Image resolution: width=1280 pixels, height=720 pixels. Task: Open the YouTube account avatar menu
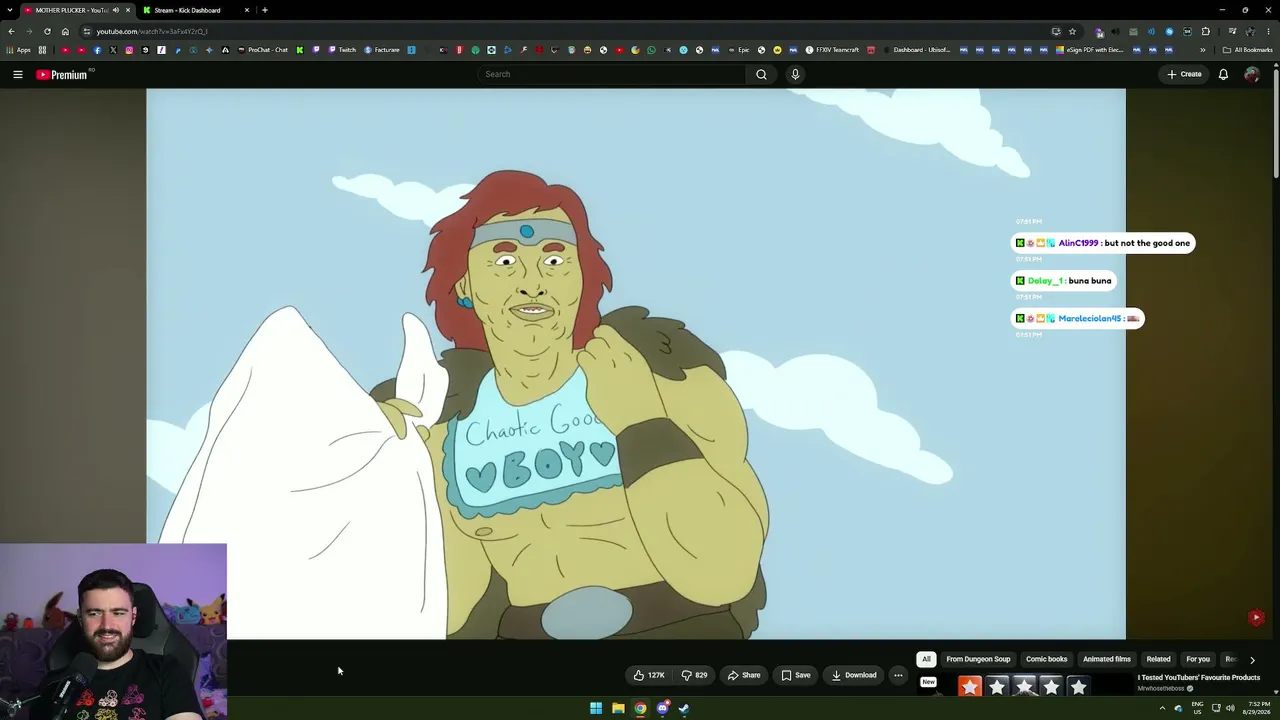pos(1251,74)
